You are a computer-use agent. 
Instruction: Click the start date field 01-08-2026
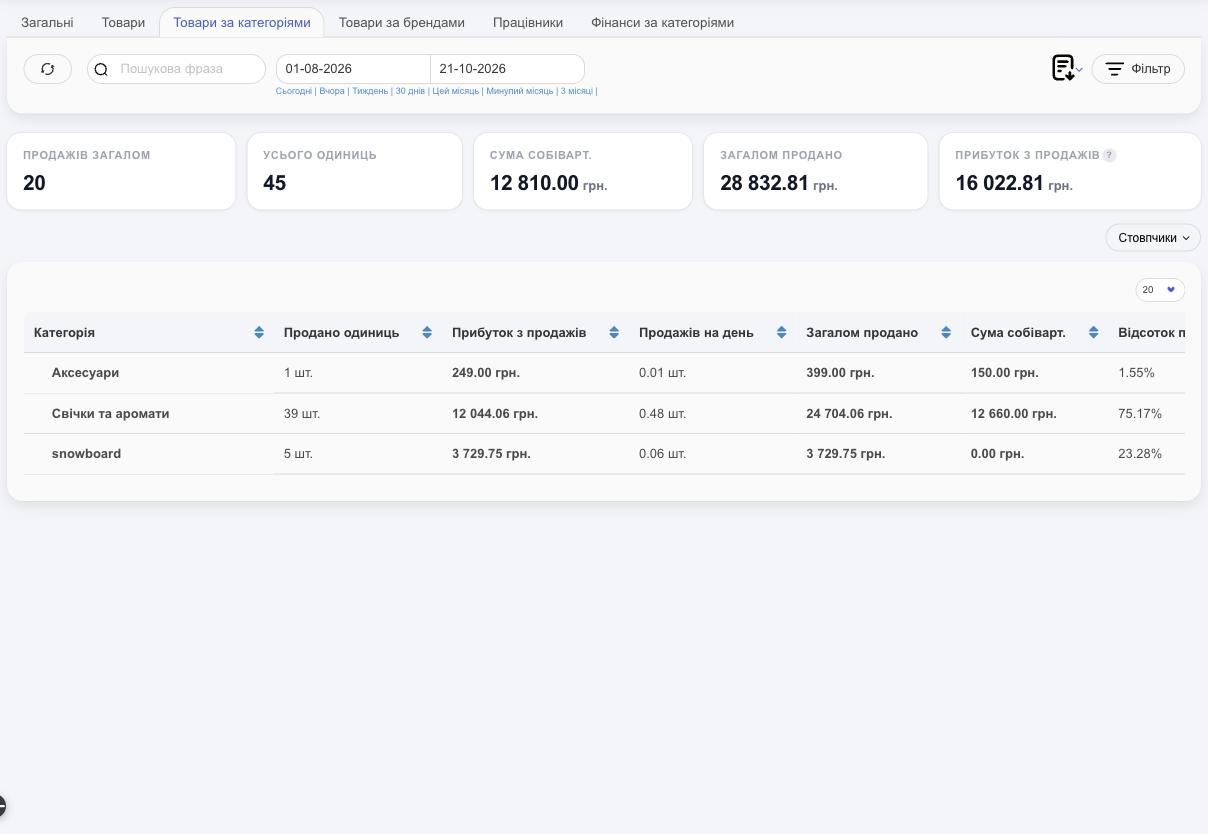[353, 69]
